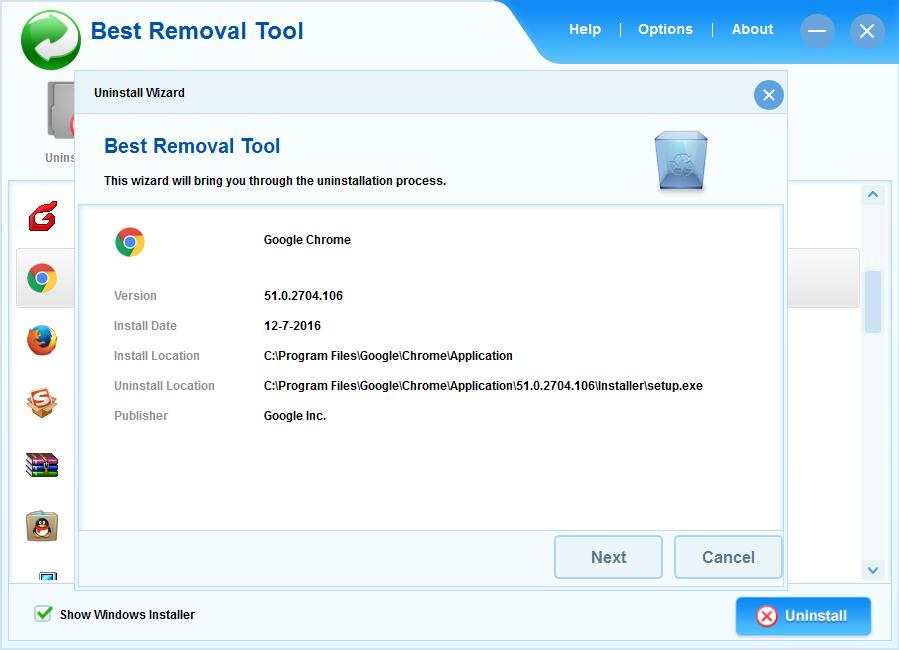This screenshot has width=899, height=650.
Task: Click the Chrome icon inside the wizard
Action: point(130,242)
